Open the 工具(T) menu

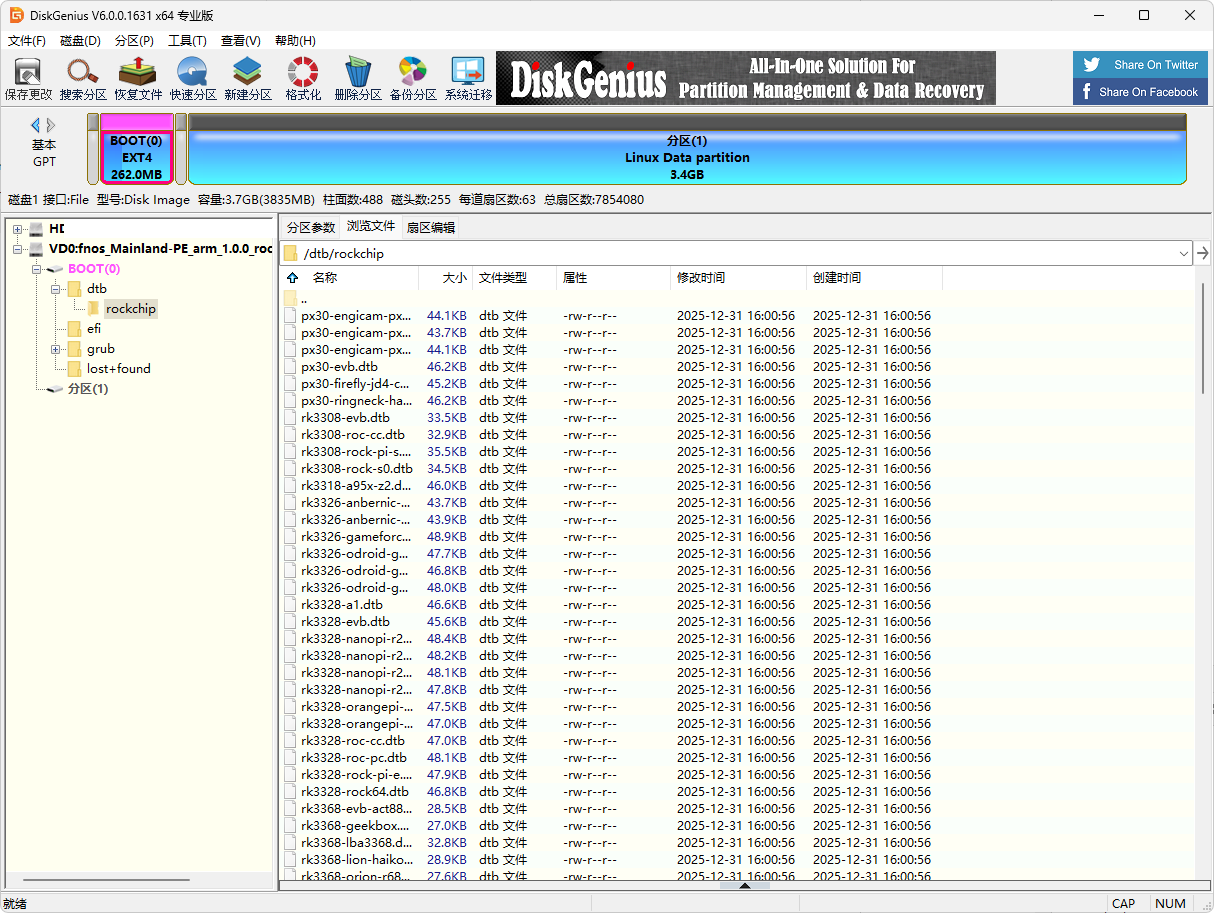[x=186, y=41]
